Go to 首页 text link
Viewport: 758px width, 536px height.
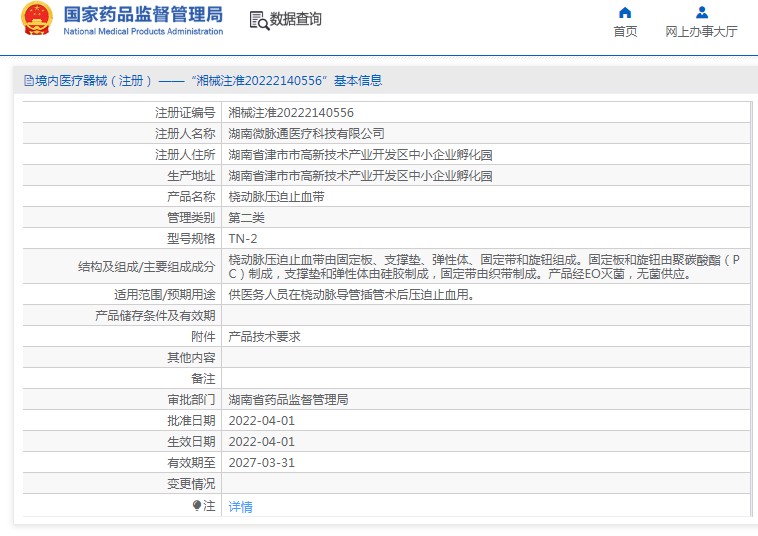[x=625, y=31]
